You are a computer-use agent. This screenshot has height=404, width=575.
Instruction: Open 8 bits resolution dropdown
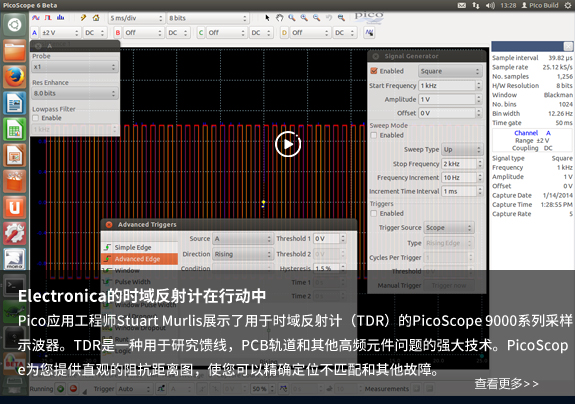[x=208, y=18]
